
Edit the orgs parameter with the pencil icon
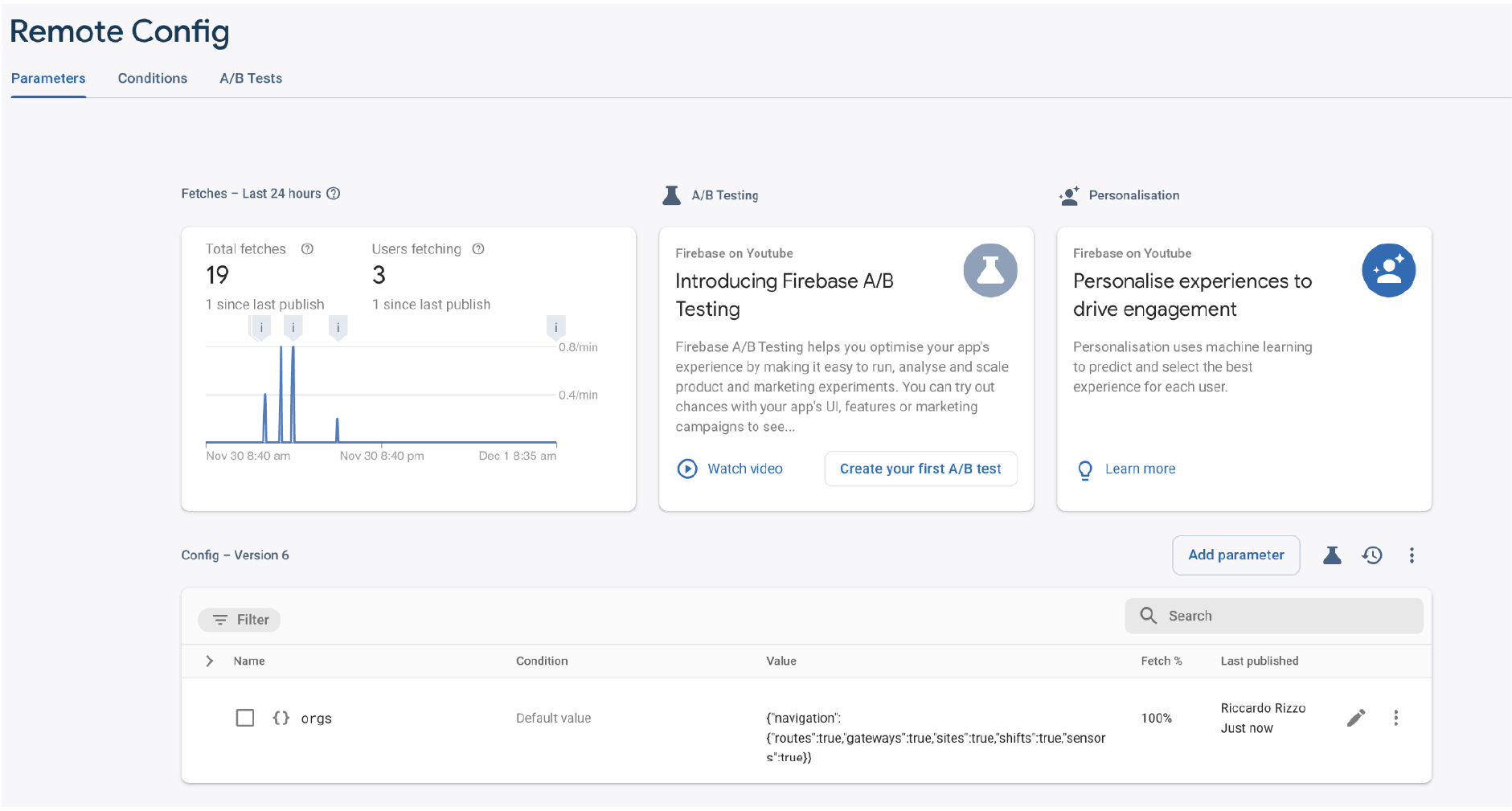point(1356,718)
